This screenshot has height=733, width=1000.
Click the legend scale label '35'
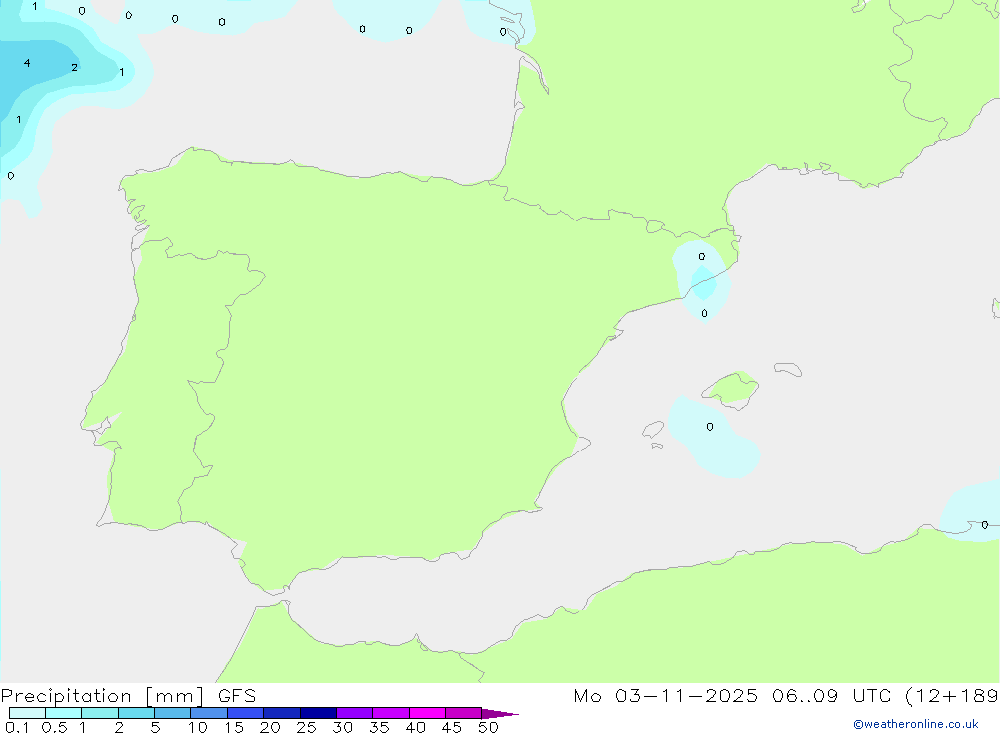point(379,727)
